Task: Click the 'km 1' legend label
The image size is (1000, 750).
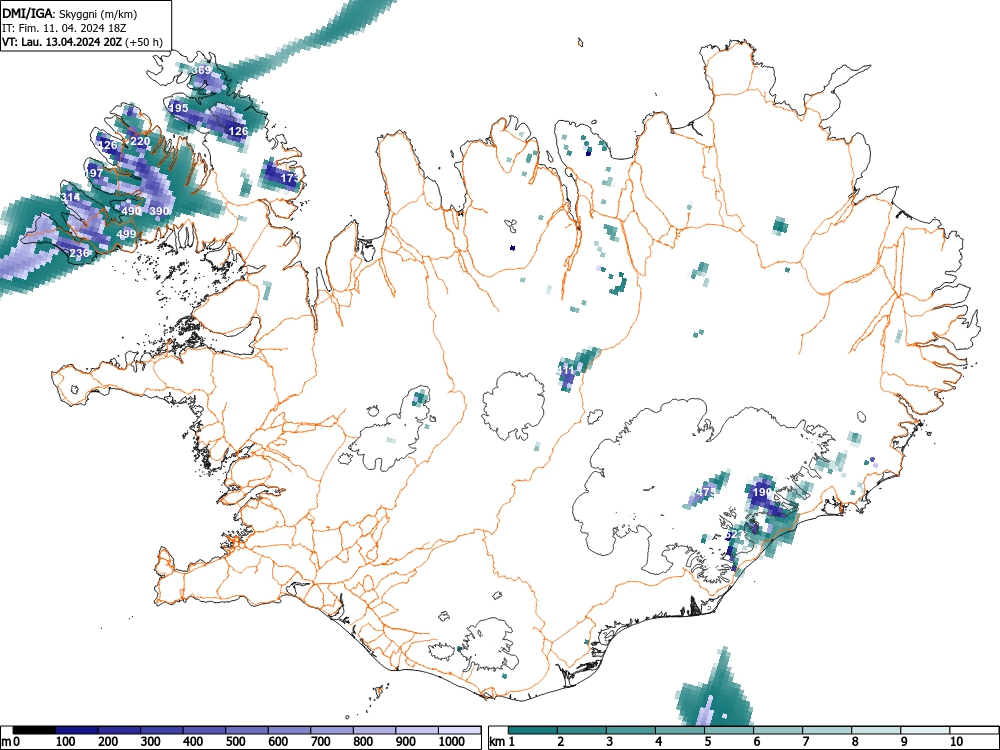Action: 502,742
